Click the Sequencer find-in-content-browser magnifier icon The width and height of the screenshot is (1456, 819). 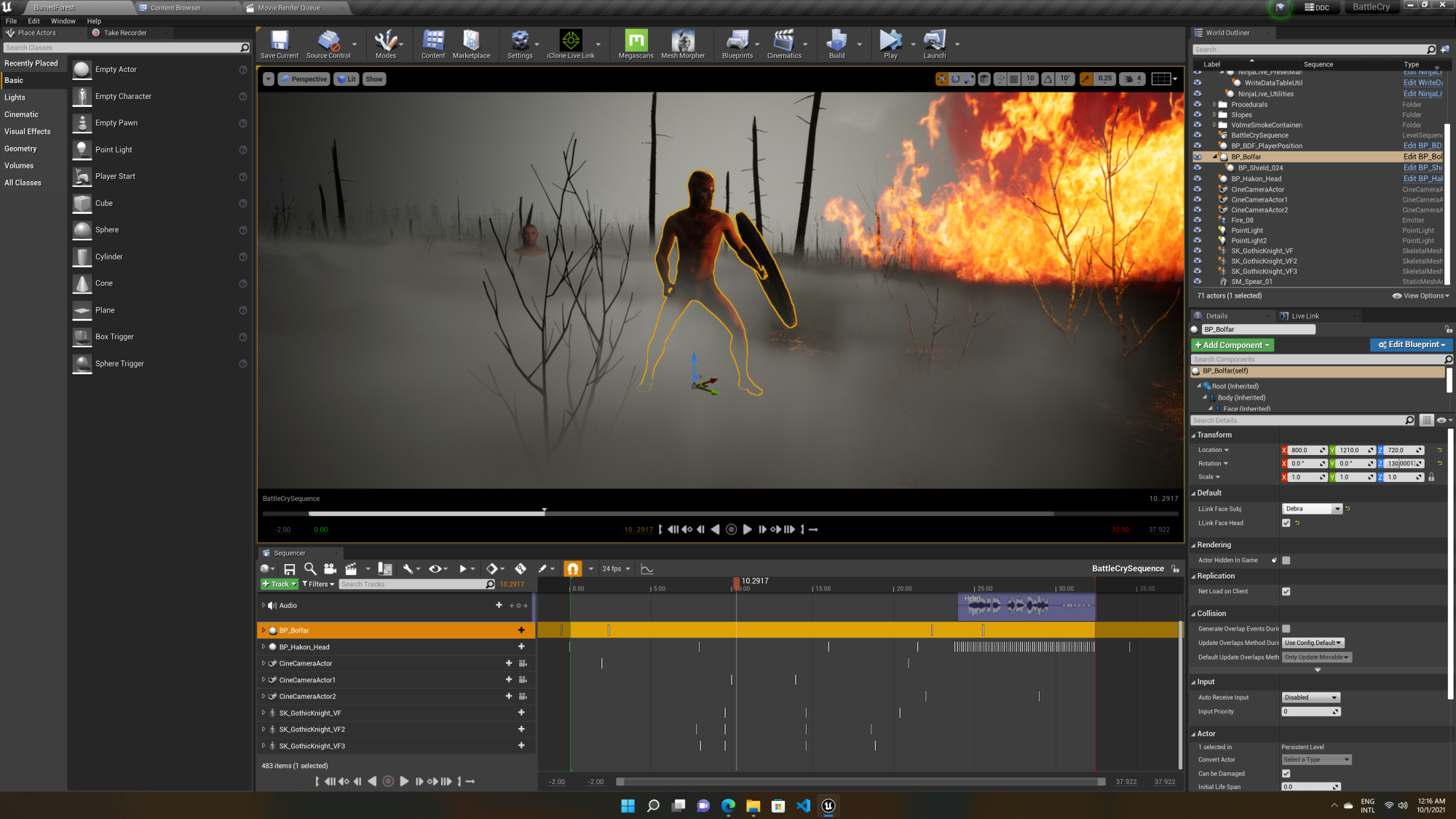click(310, 569)
